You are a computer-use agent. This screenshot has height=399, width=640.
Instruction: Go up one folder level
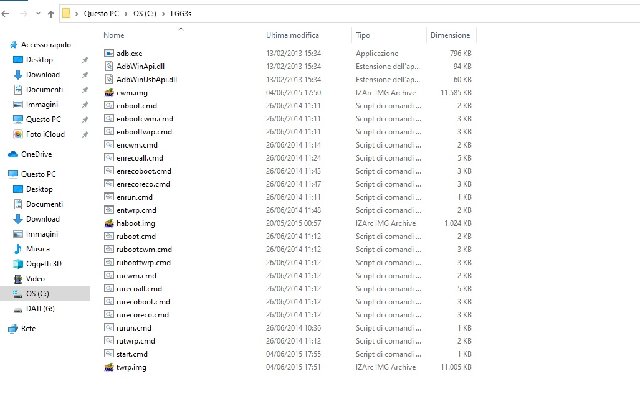51,14
